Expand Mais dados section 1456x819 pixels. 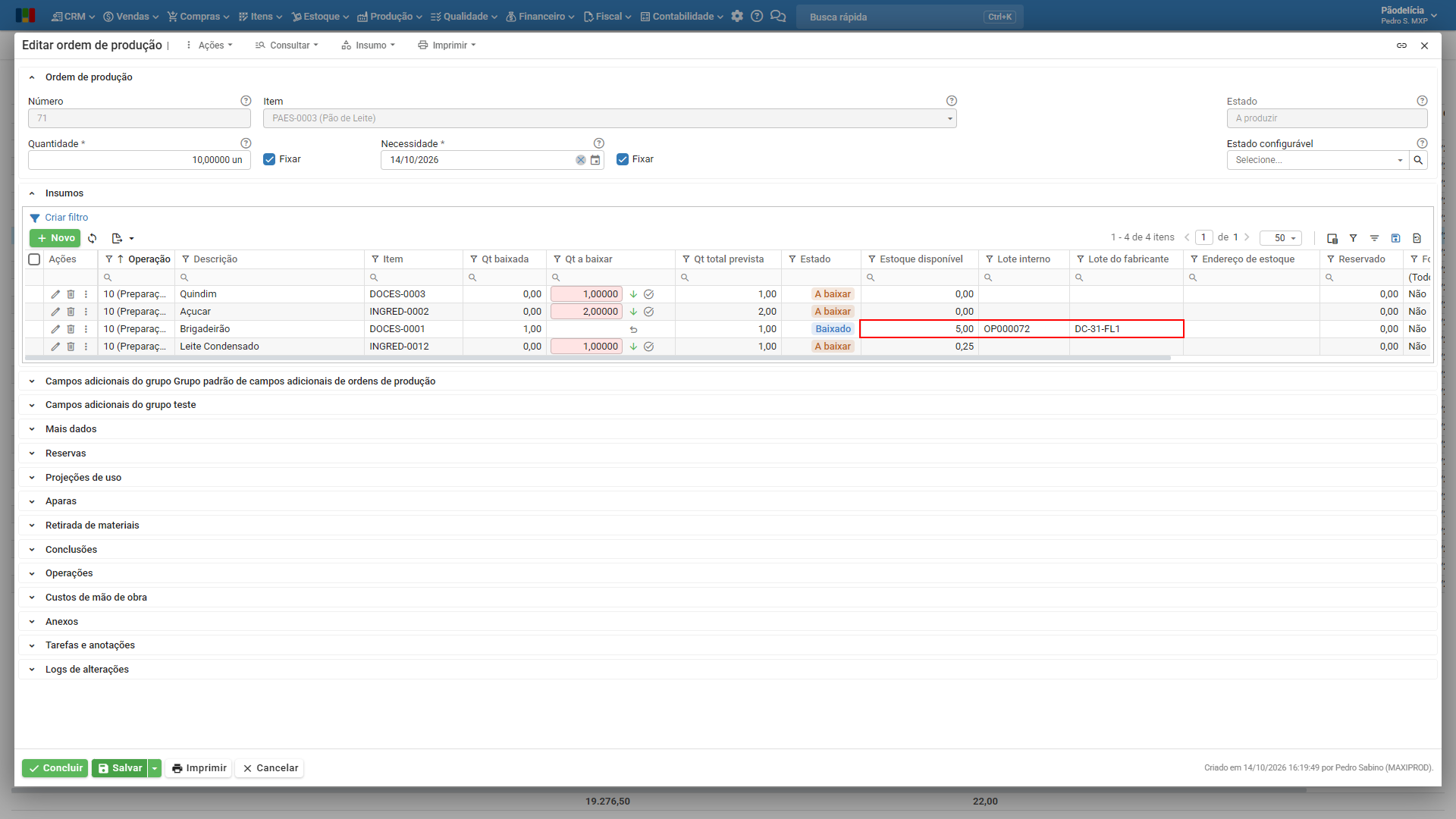tap(71, 429)
